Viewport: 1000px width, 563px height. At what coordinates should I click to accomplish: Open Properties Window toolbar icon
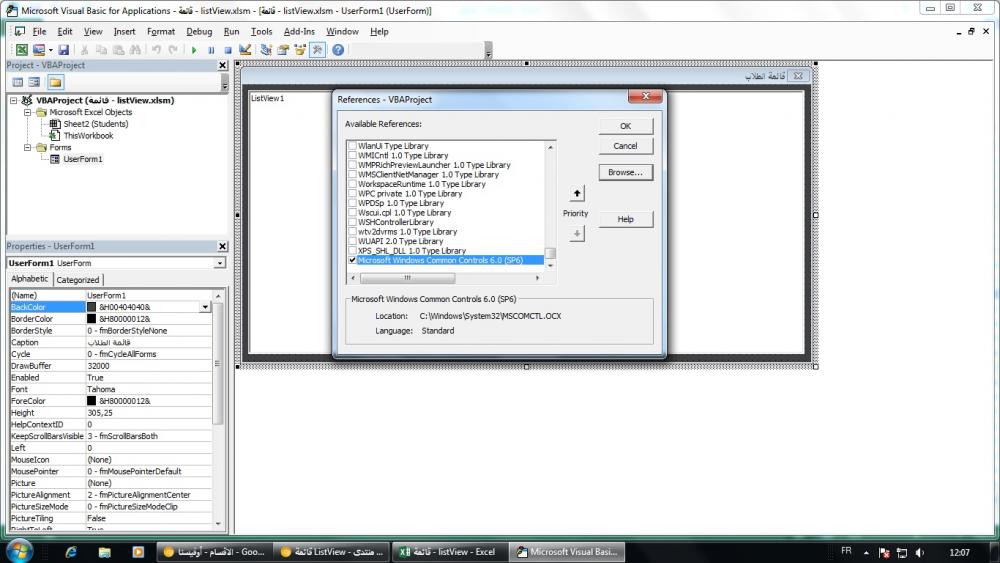(283, 50)
